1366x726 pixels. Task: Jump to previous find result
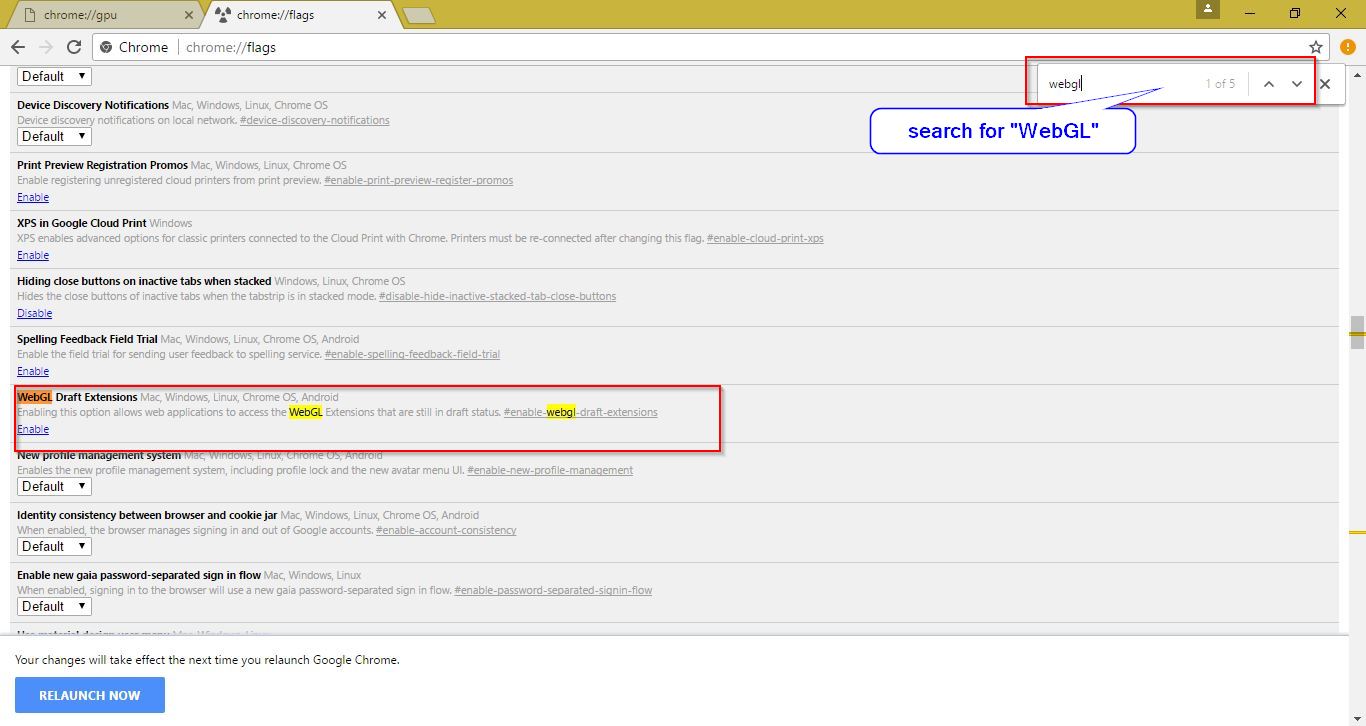(1268, 84)
